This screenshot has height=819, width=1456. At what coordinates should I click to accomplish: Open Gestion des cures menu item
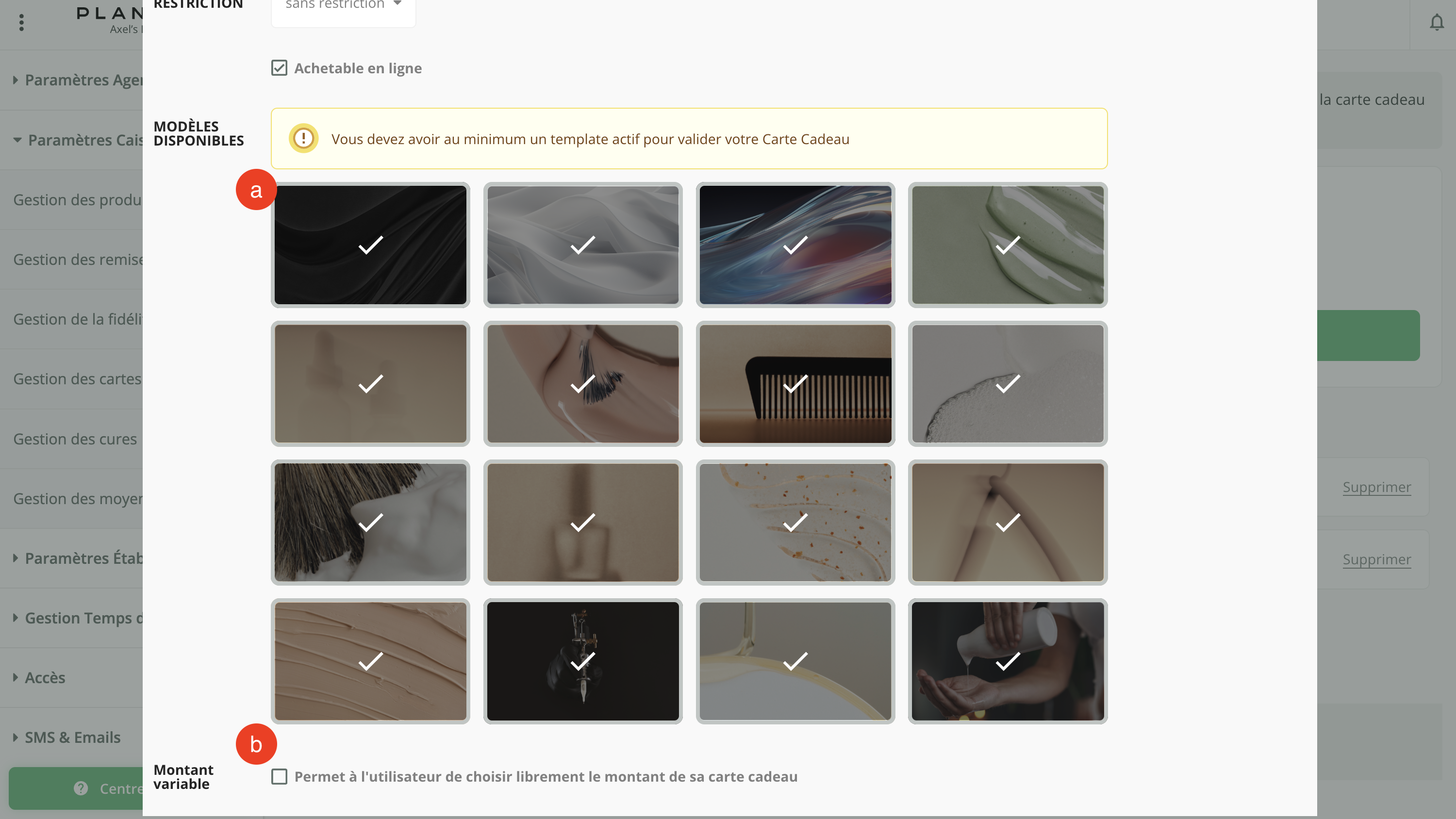[x=75, y=439]
